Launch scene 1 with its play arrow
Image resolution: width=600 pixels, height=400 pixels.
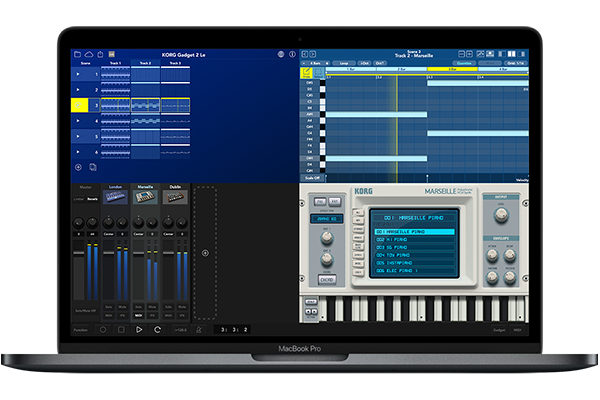[78, 74]
